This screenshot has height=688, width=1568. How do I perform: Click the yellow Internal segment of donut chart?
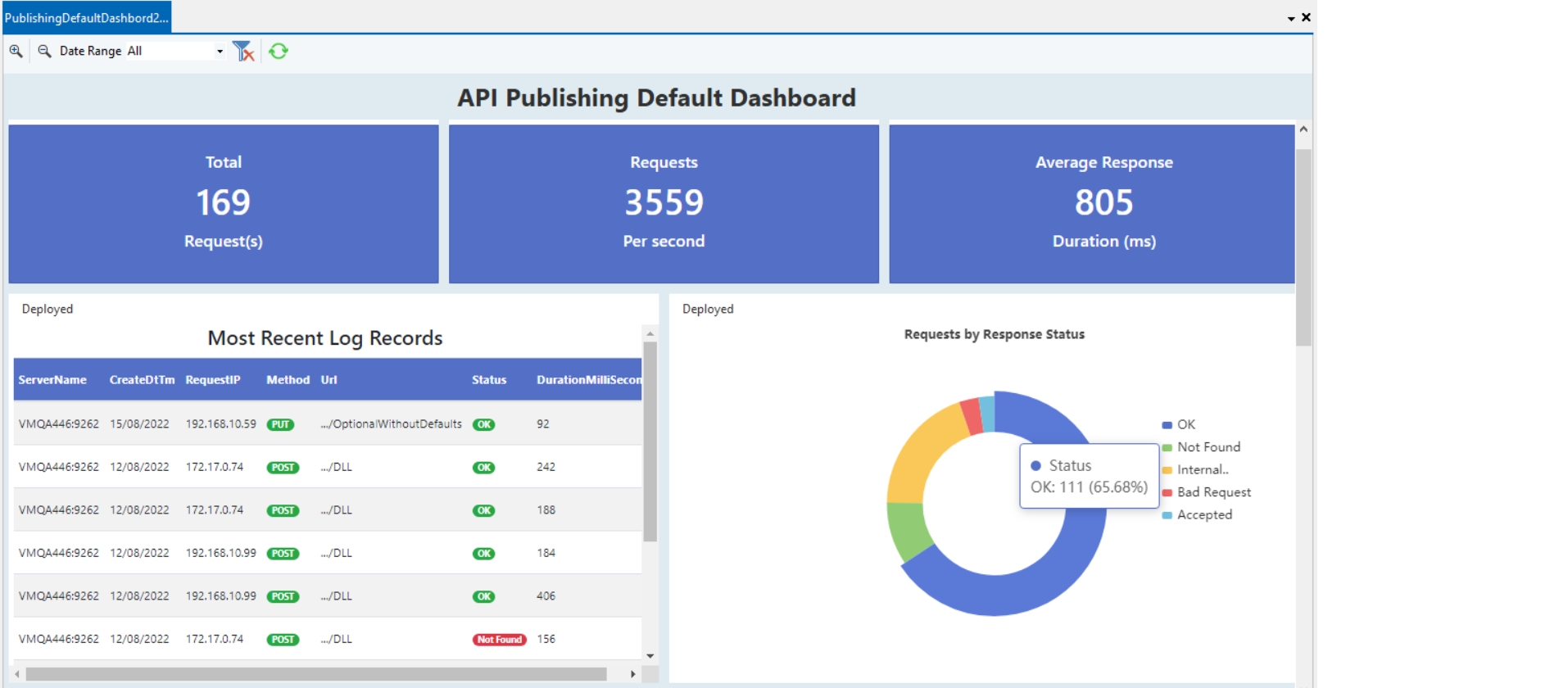[919, 450]
